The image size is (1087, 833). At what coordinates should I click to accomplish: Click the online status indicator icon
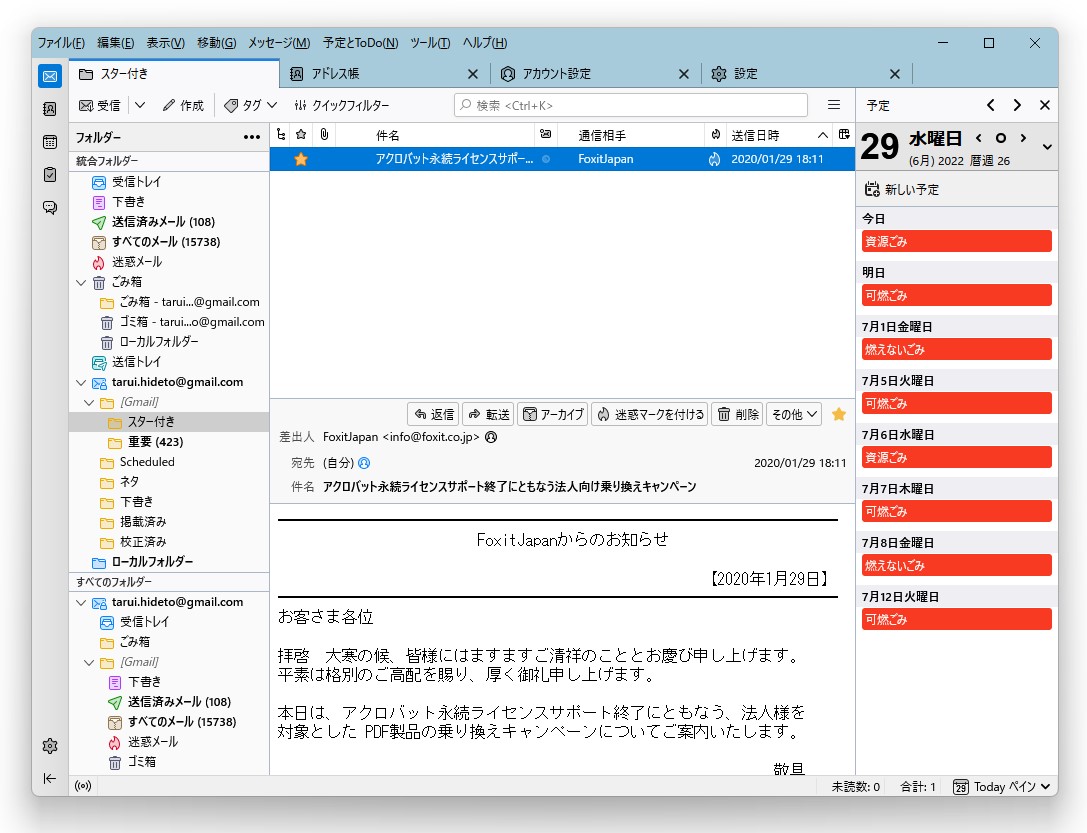click(83, 786)
